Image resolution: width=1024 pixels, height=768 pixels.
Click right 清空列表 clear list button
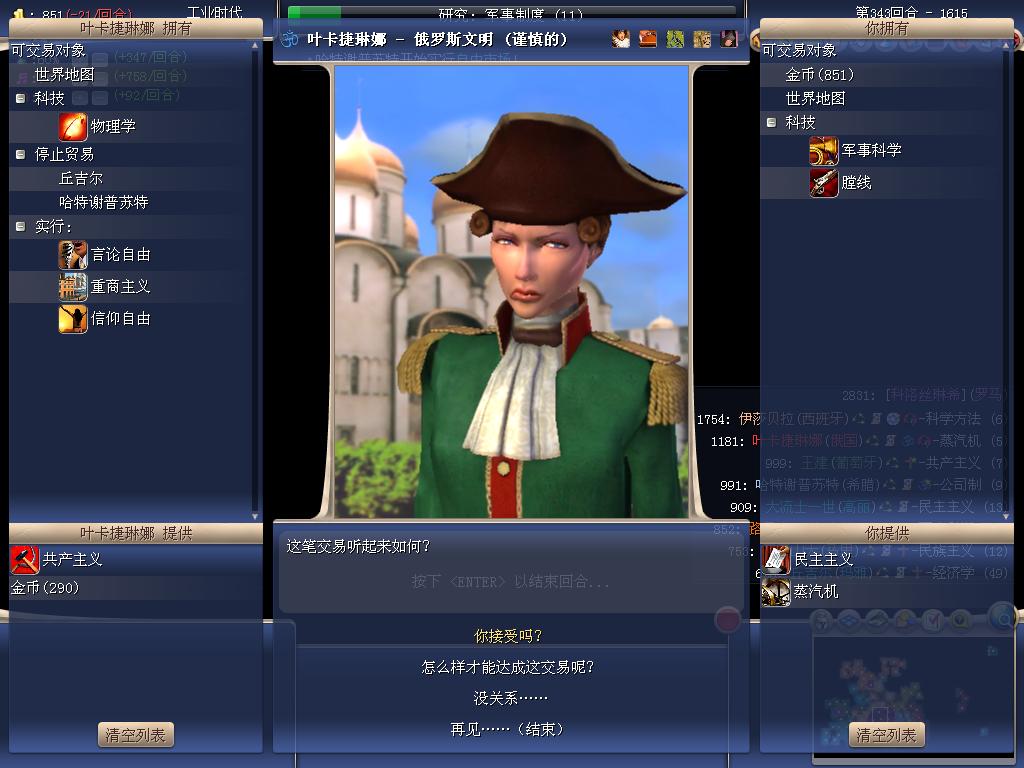pyautogui.click(x=887, y=735)
